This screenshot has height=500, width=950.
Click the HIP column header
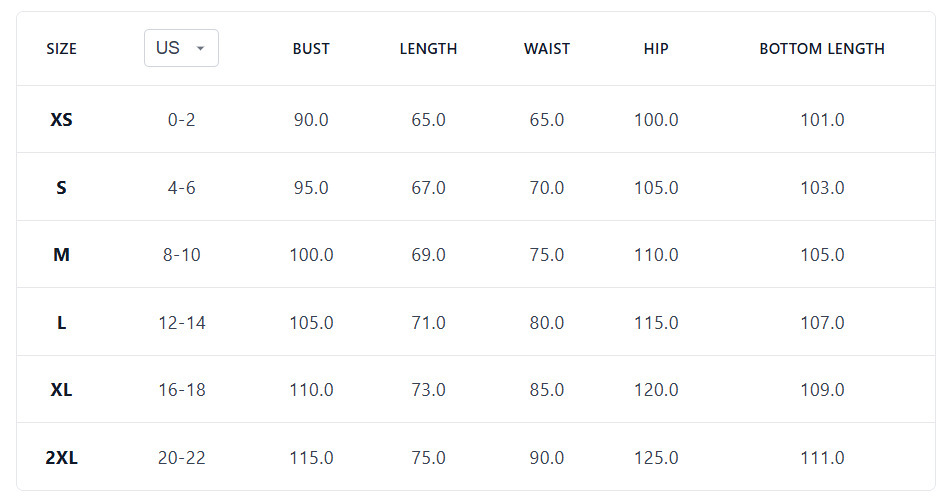(656, 49)
